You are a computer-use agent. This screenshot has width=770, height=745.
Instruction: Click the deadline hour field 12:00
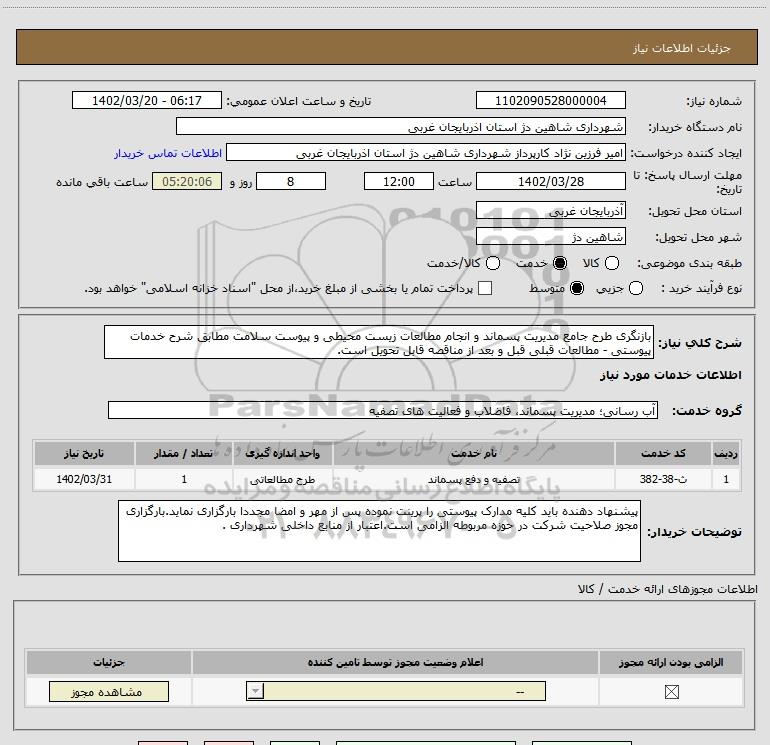pos(399,181)
